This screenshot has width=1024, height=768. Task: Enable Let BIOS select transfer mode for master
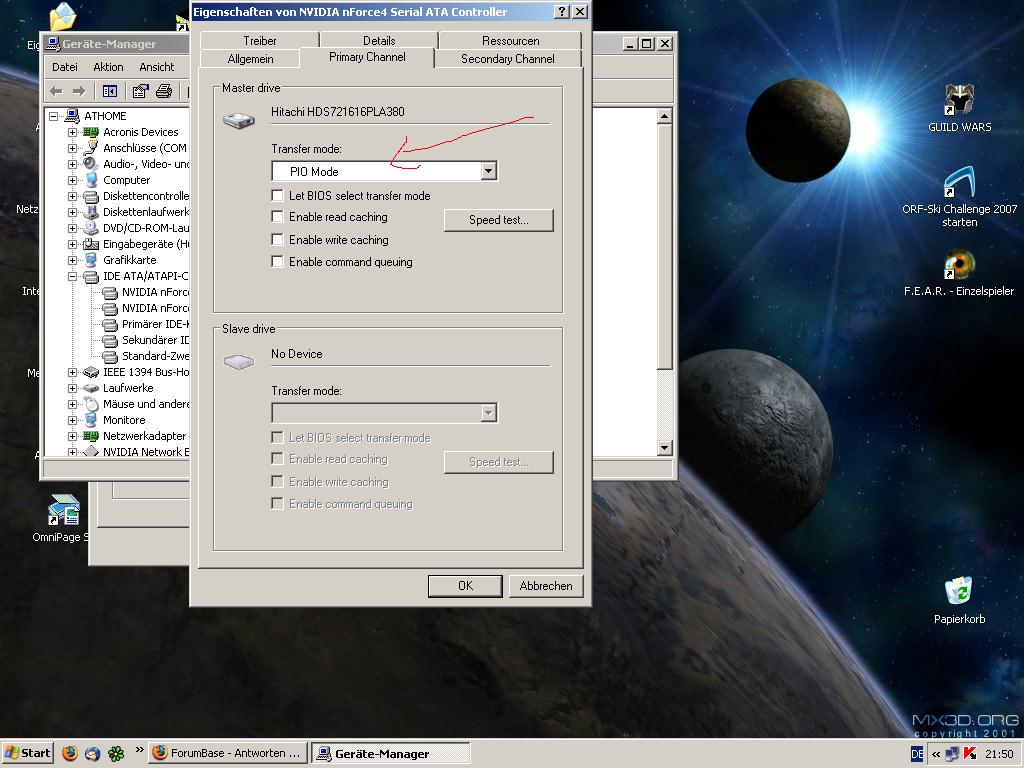pyautogui.click(x=278, y=195)
